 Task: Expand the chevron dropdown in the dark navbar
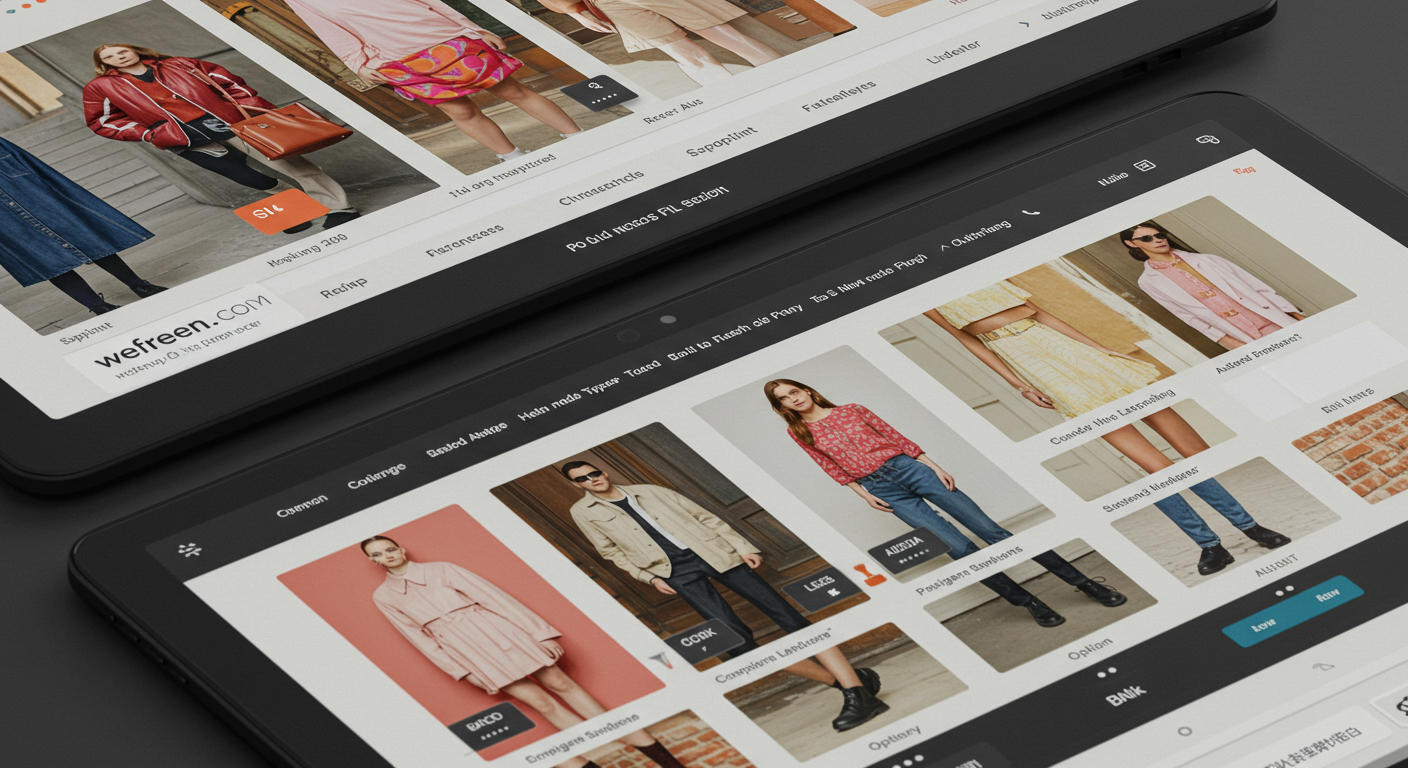(943, 246)
